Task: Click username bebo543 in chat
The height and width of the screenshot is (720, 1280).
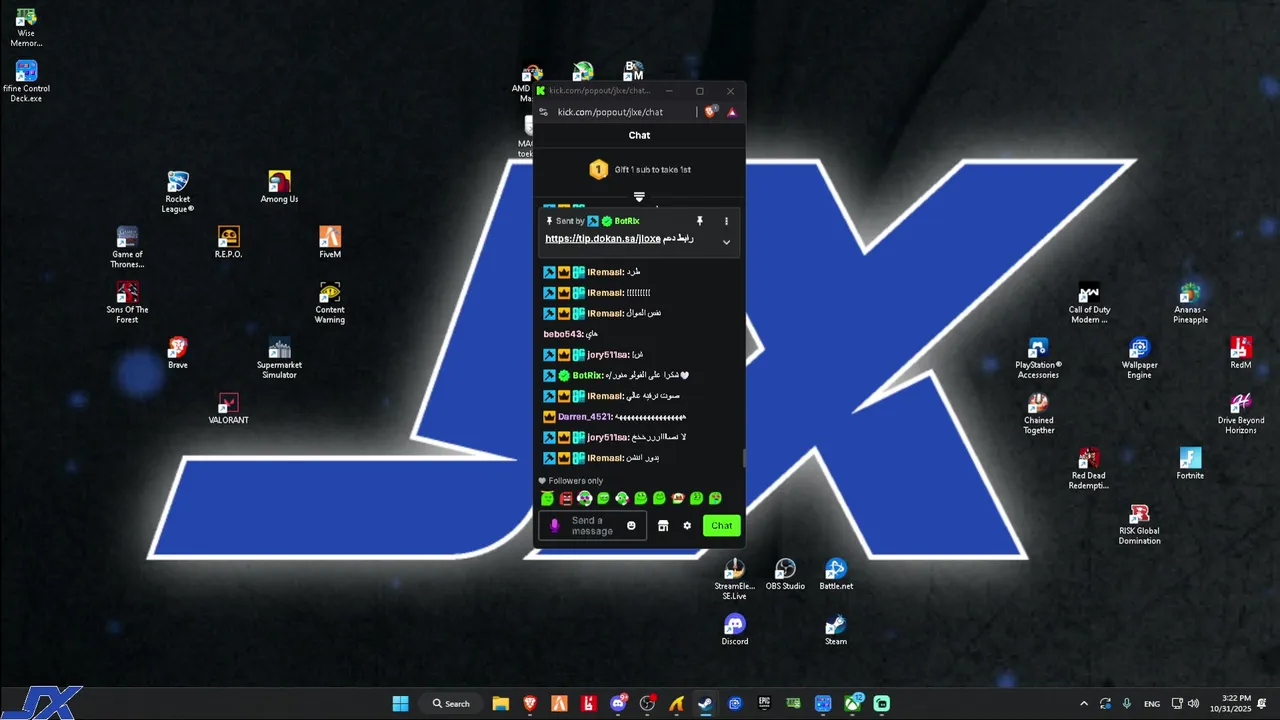Action: click(563, 334)
